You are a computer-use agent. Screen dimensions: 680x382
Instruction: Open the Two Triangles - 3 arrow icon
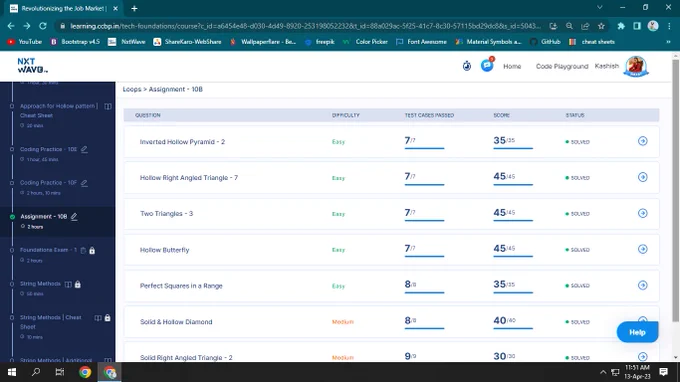[x=643, y=213]
